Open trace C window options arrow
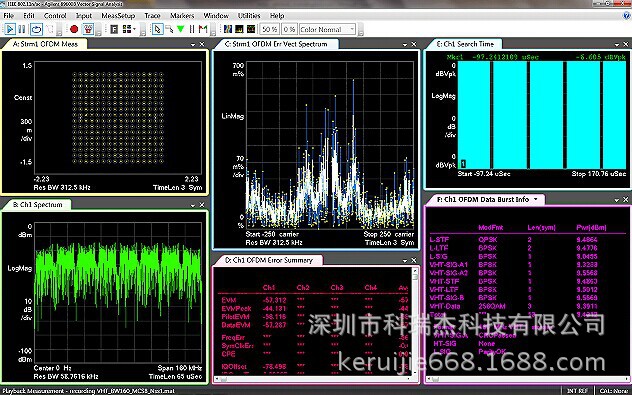The height and width of the screenshot is (395, 632). pos(405,44)
